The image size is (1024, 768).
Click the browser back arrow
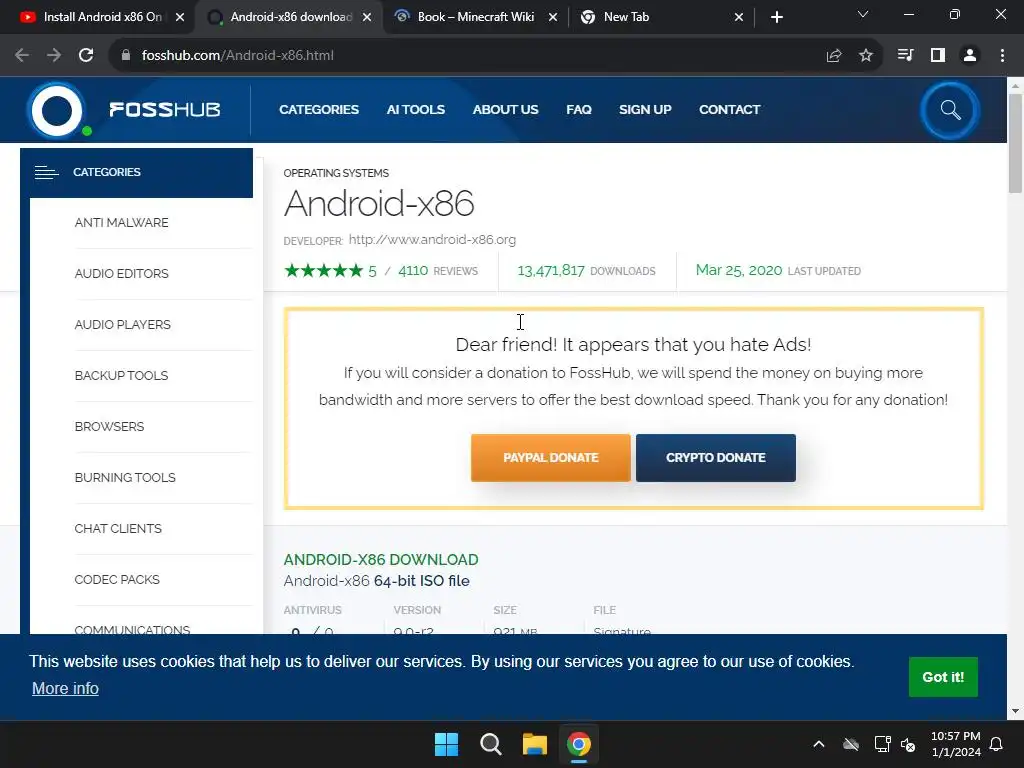pos(22,56)
